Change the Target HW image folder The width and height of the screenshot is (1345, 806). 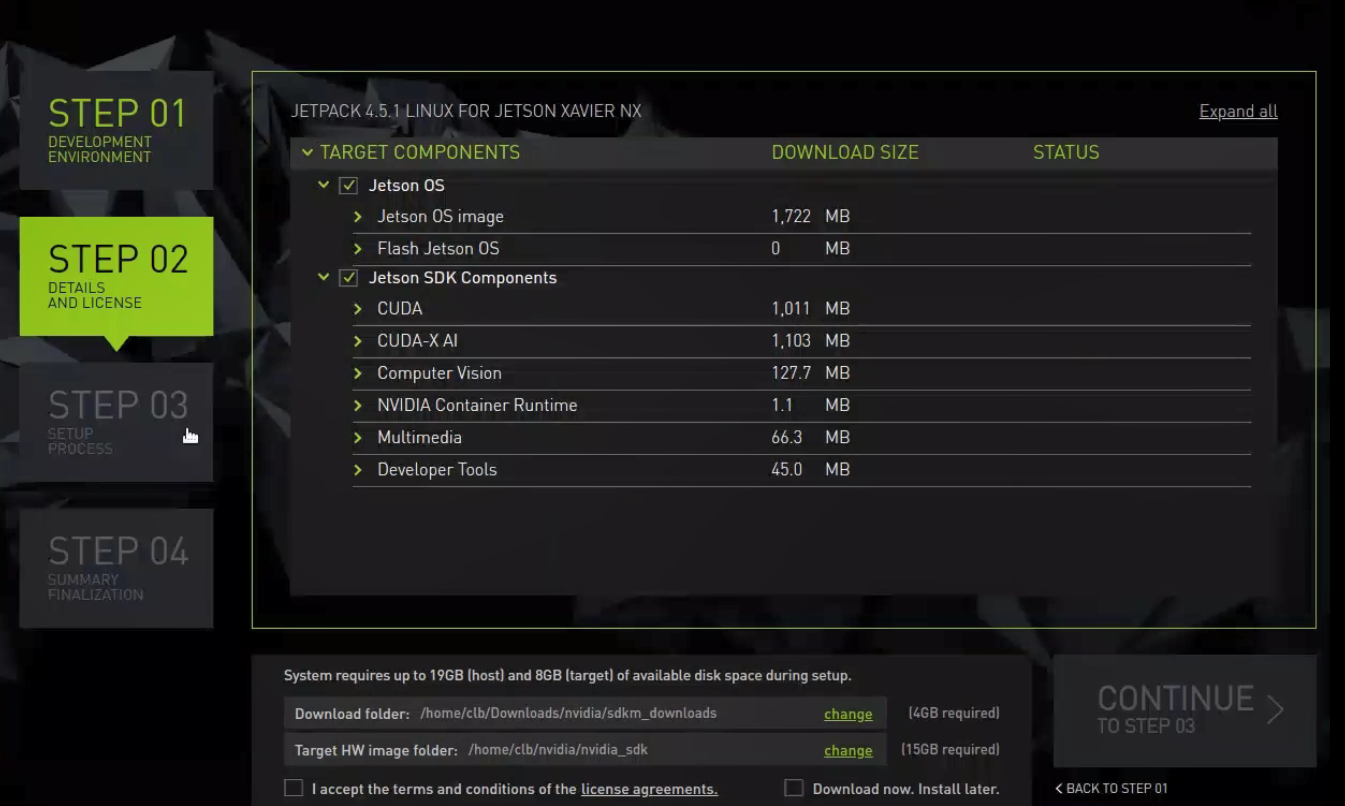pyautogui.click(x=848, y=750)
